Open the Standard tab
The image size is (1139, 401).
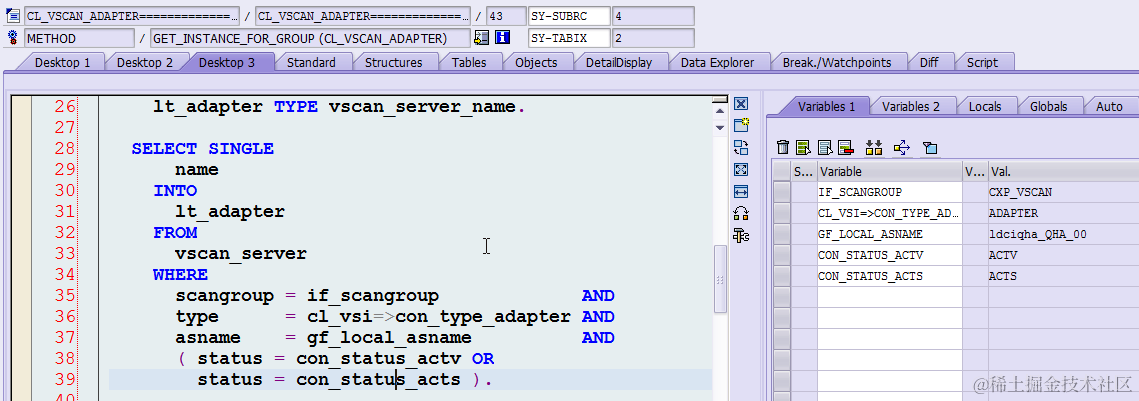(311, 62)
